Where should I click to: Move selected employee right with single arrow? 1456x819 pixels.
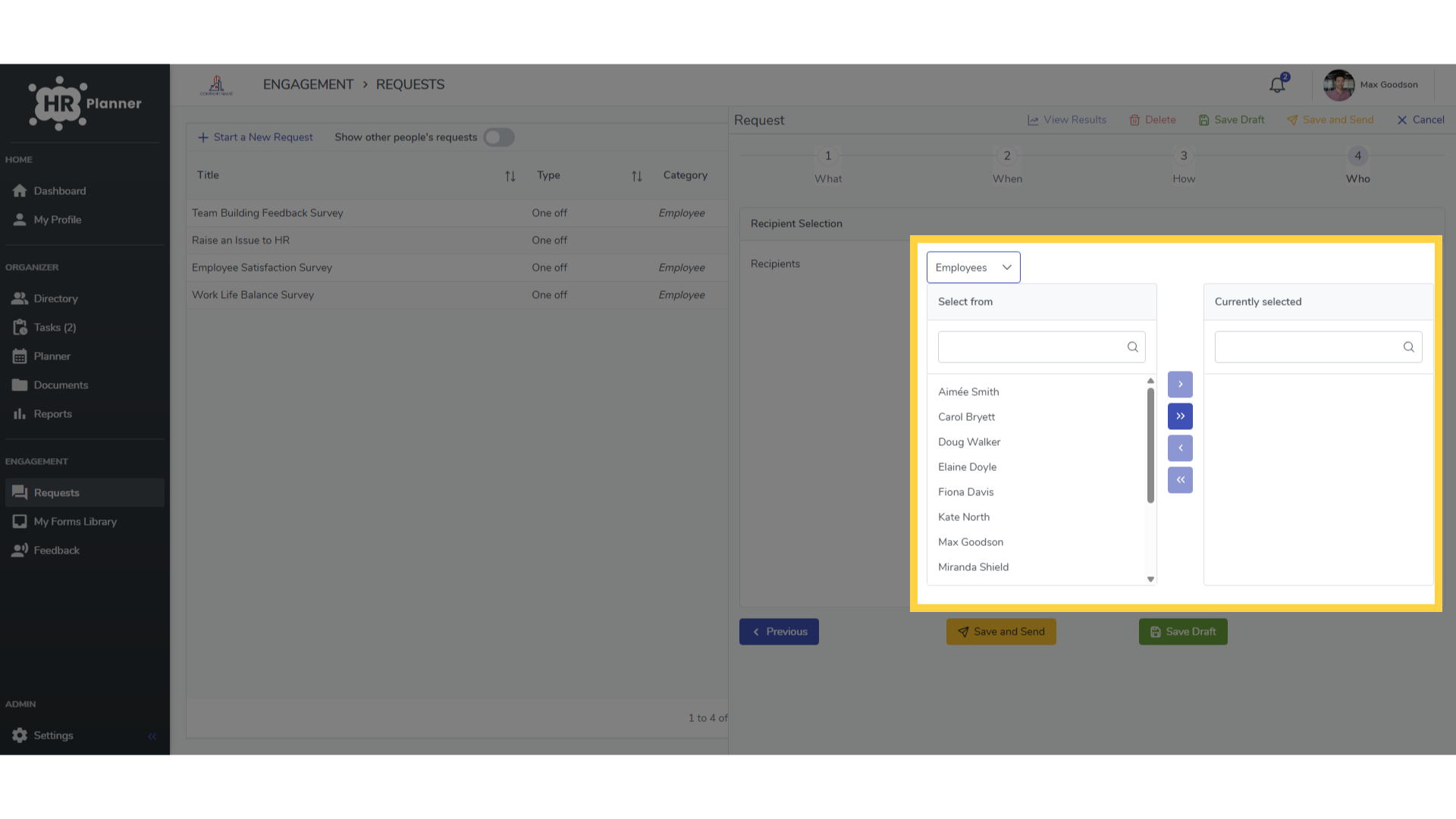(x=1180, y=384)
